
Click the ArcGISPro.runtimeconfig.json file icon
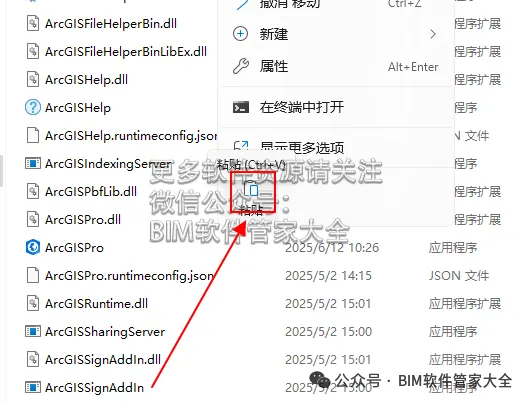click(x=33, y=275)
